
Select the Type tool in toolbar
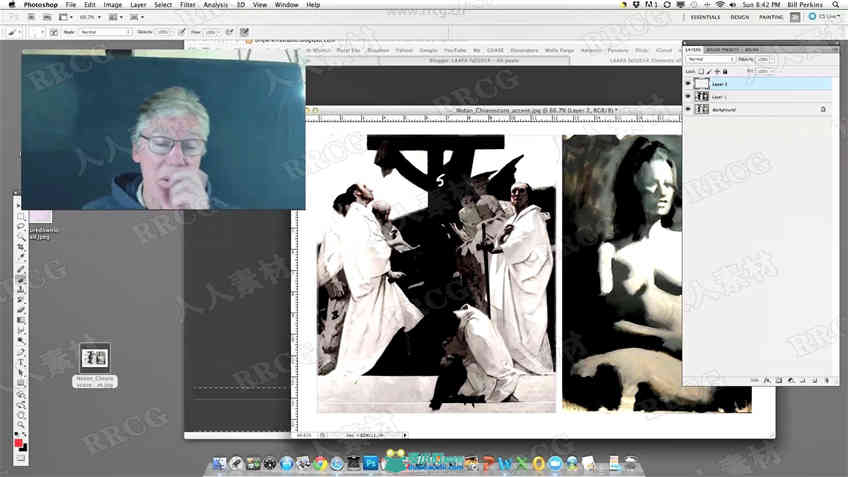point(21,363)
